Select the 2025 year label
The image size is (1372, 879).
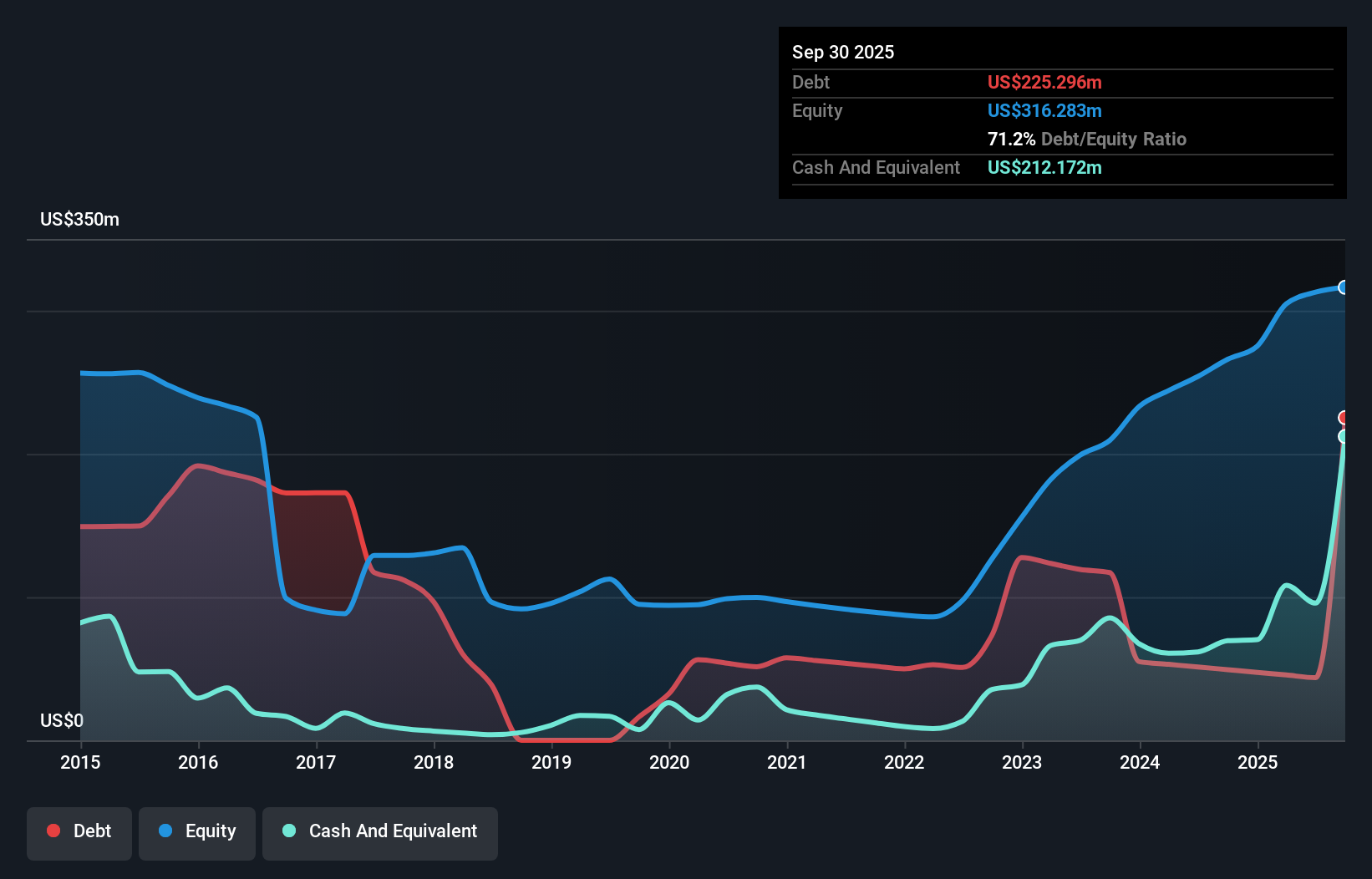click(1258, 762)
